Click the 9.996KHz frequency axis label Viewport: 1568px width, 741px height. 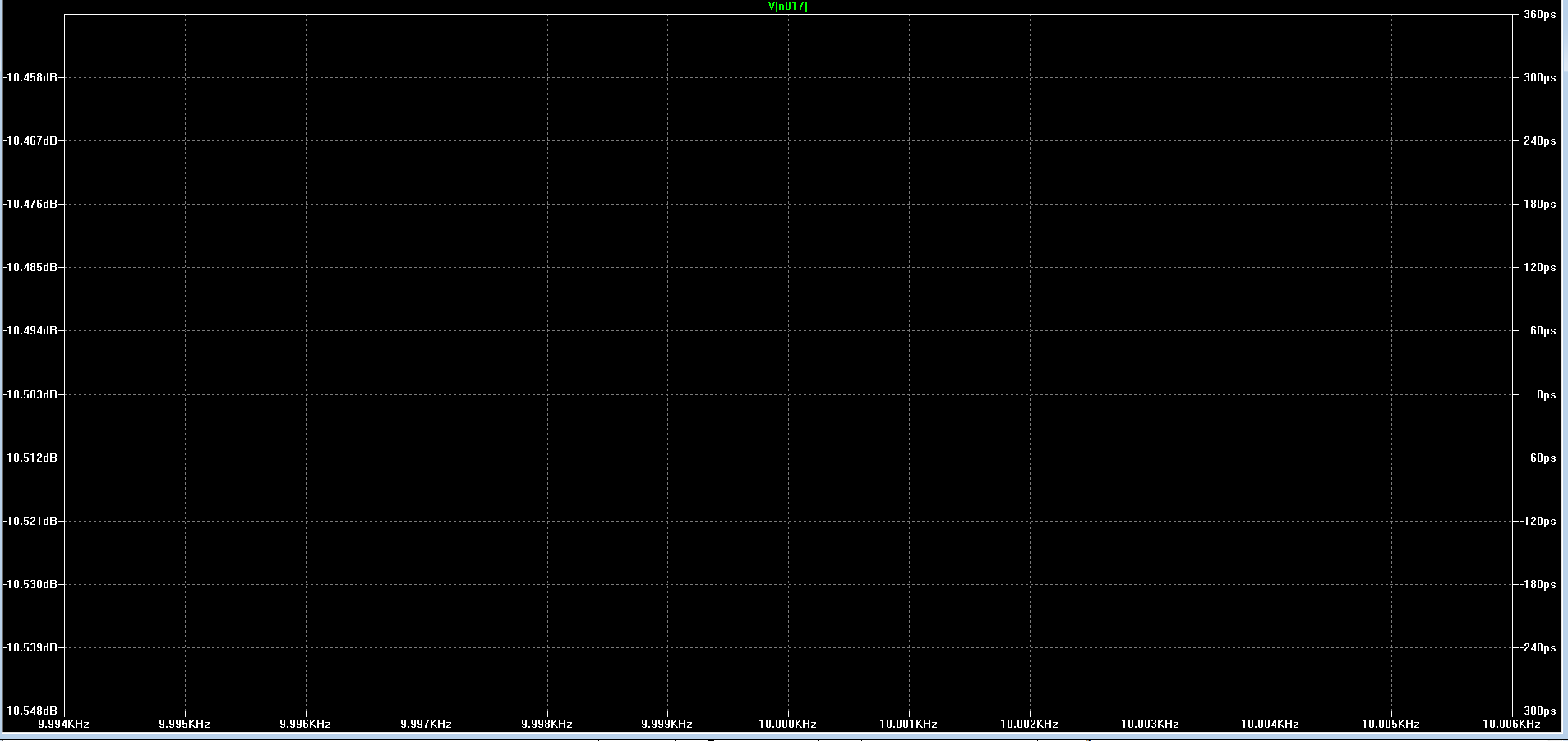coord(306,724)
